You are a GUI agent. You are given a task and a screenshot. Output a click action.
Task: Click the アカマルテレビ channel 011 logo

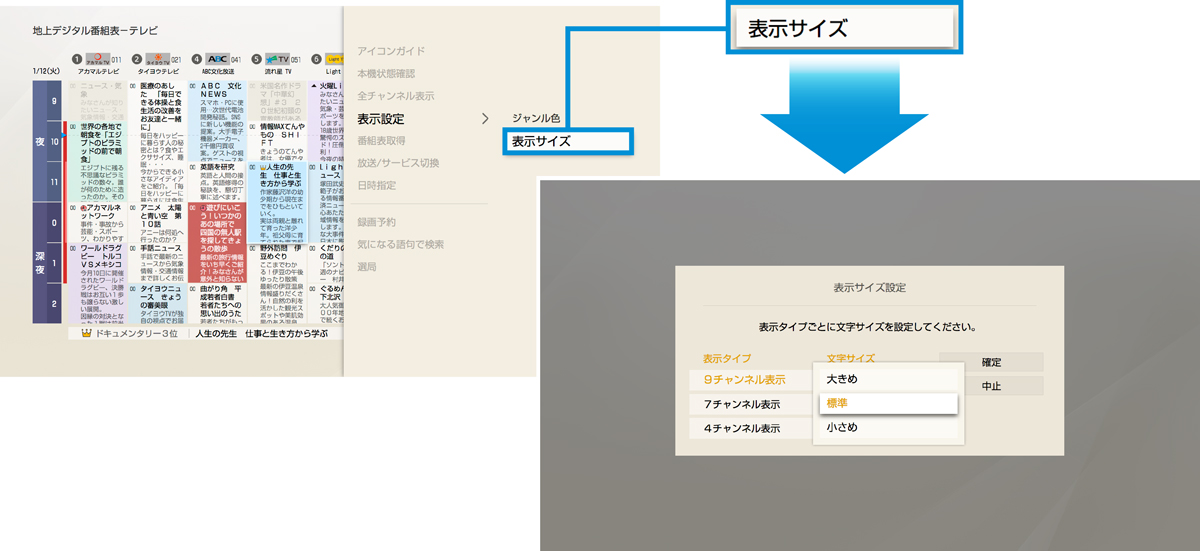point(98,60)
